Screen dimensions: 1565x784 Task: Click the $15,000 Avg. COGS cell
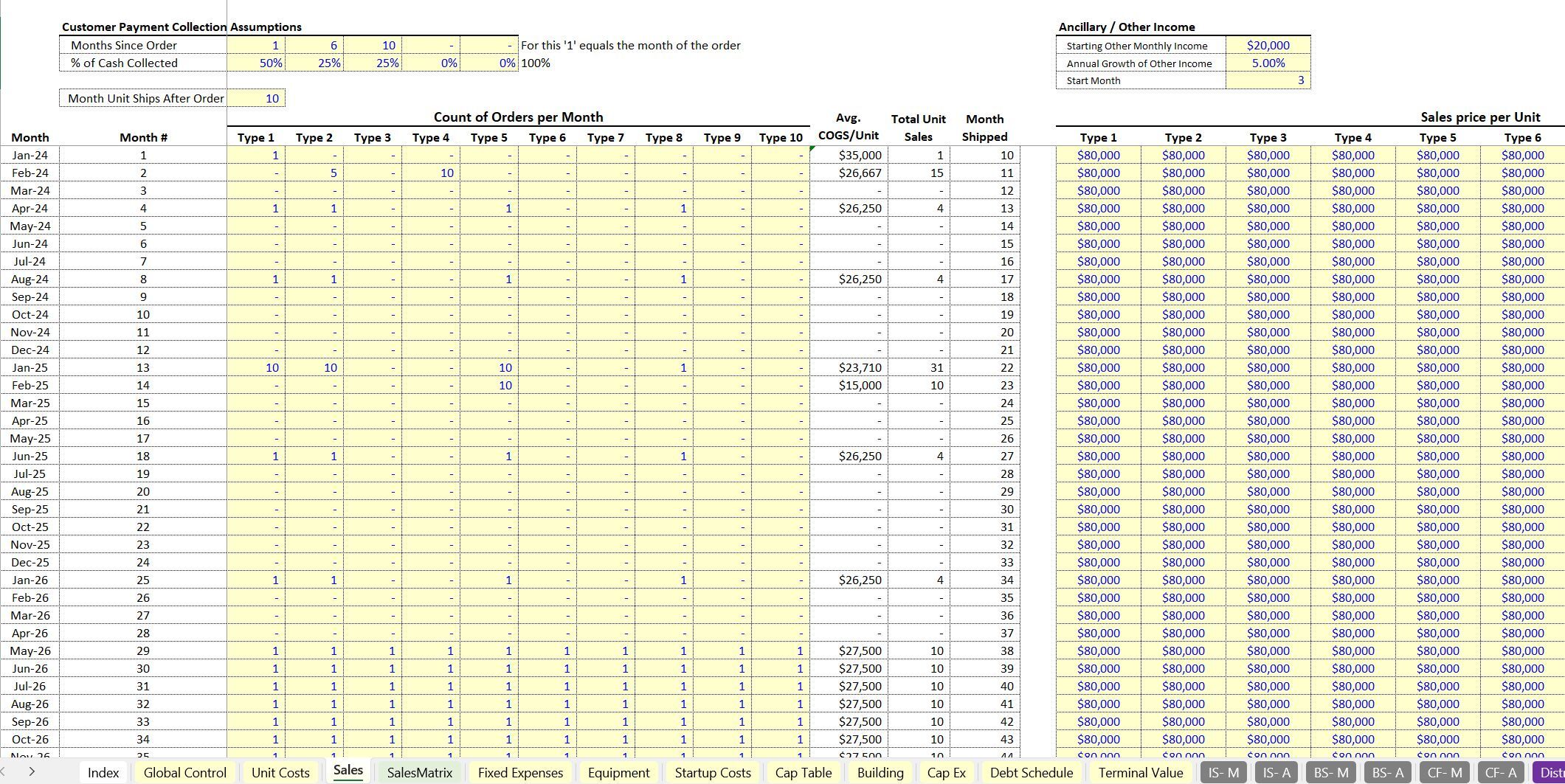pyautogui.click(x=849, y=385)
